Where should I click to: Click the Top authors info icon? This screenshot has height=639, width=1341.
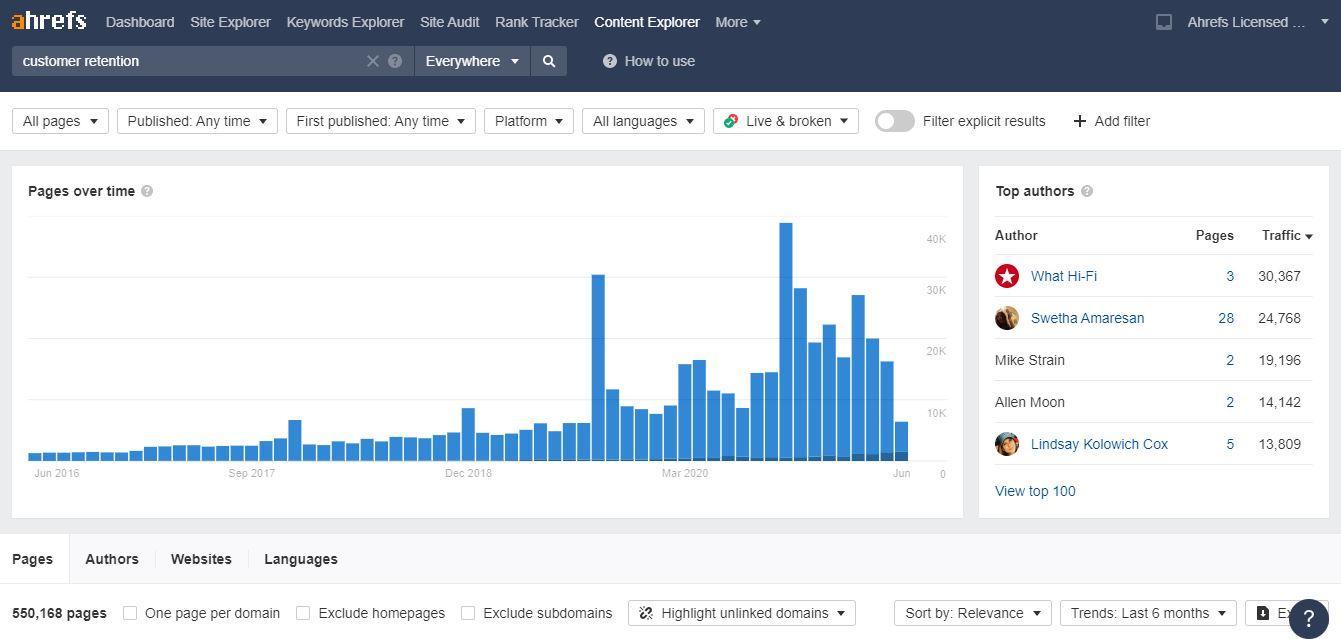pyautogui.click(x=1087, y=191)
